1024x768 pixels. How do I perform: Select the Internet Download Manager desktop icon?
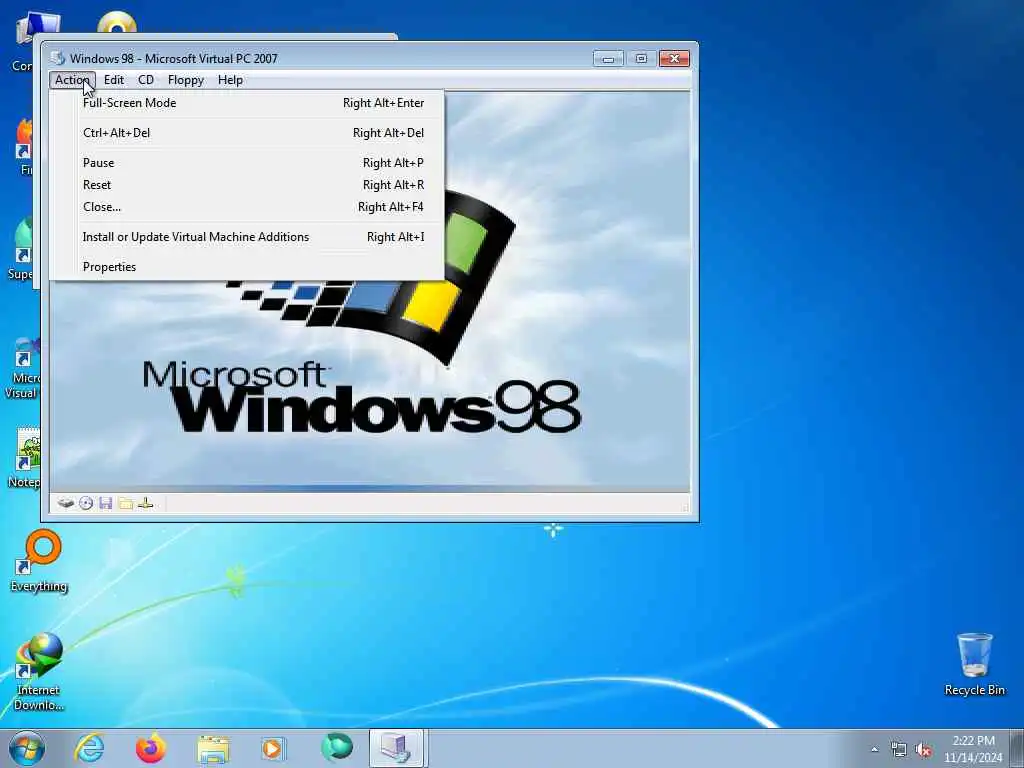[39, 672]
